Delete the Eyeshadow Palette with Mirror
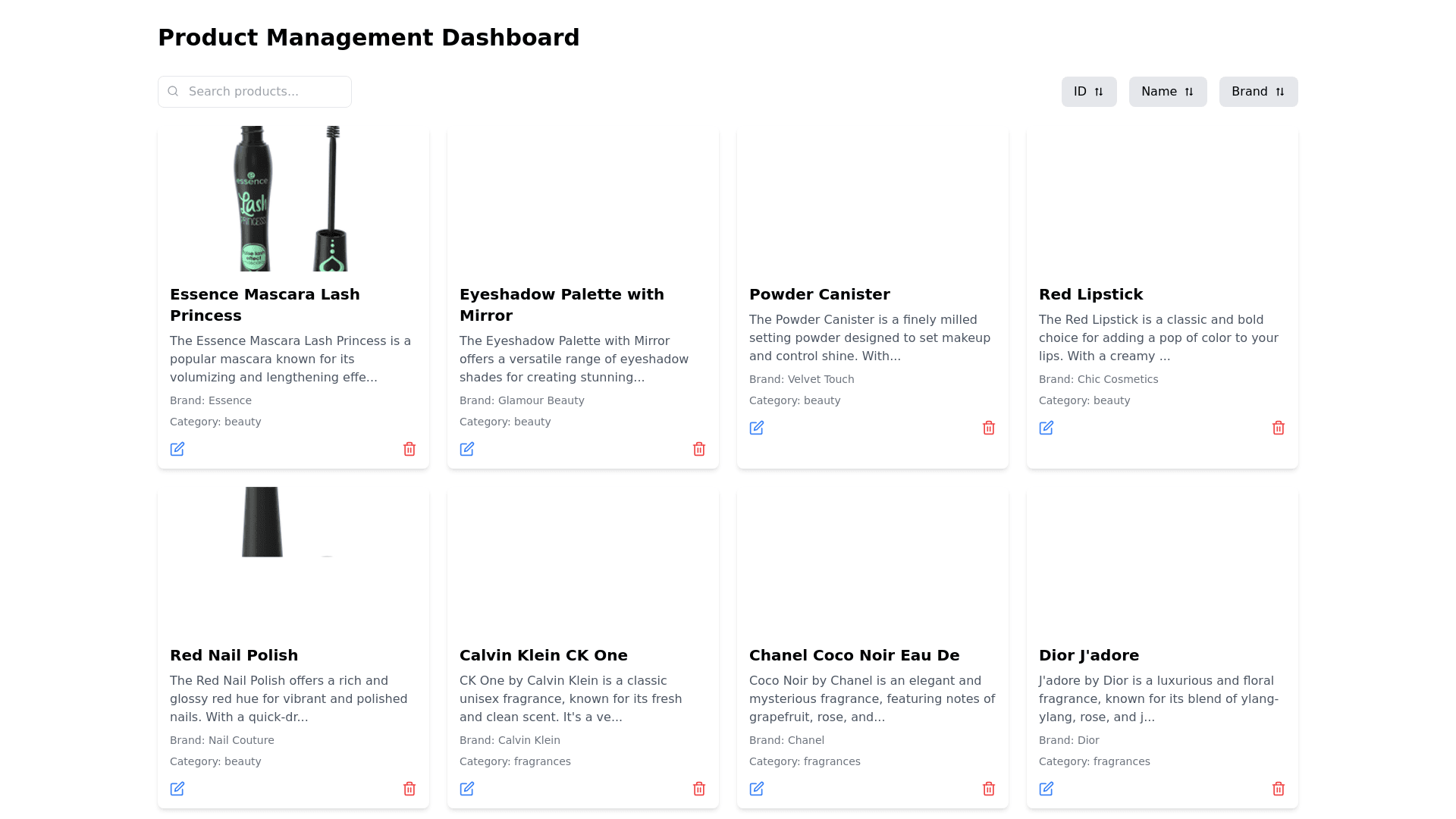 coord(699,449)
